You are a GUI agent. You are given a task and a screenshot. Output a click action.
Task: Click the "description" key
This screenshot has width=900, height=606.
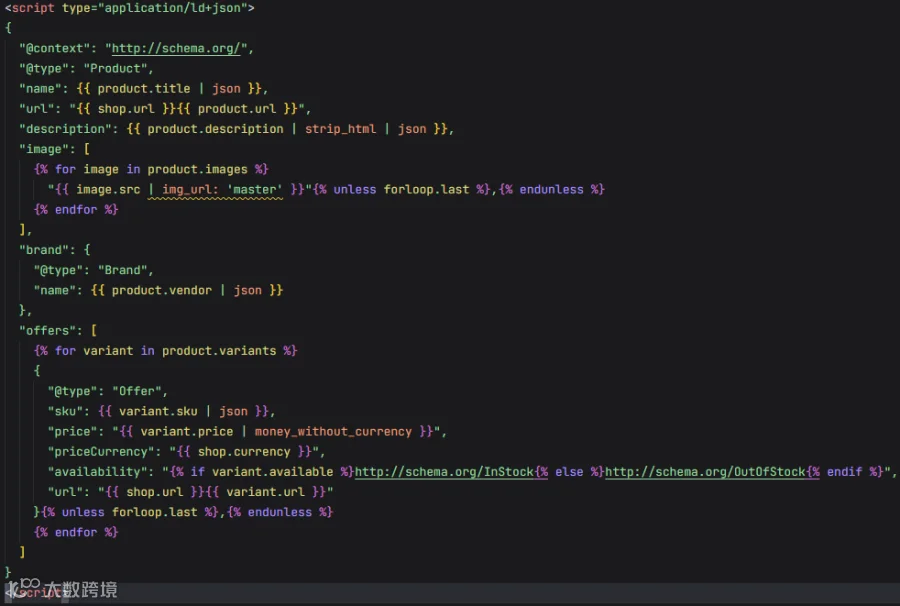pos(65,129)
